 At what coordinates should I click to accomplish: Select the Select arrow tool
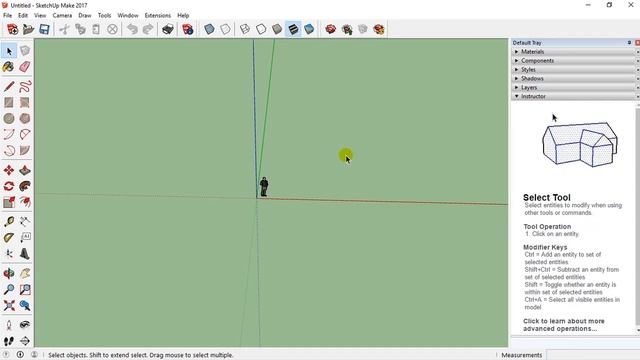(9, 51)
